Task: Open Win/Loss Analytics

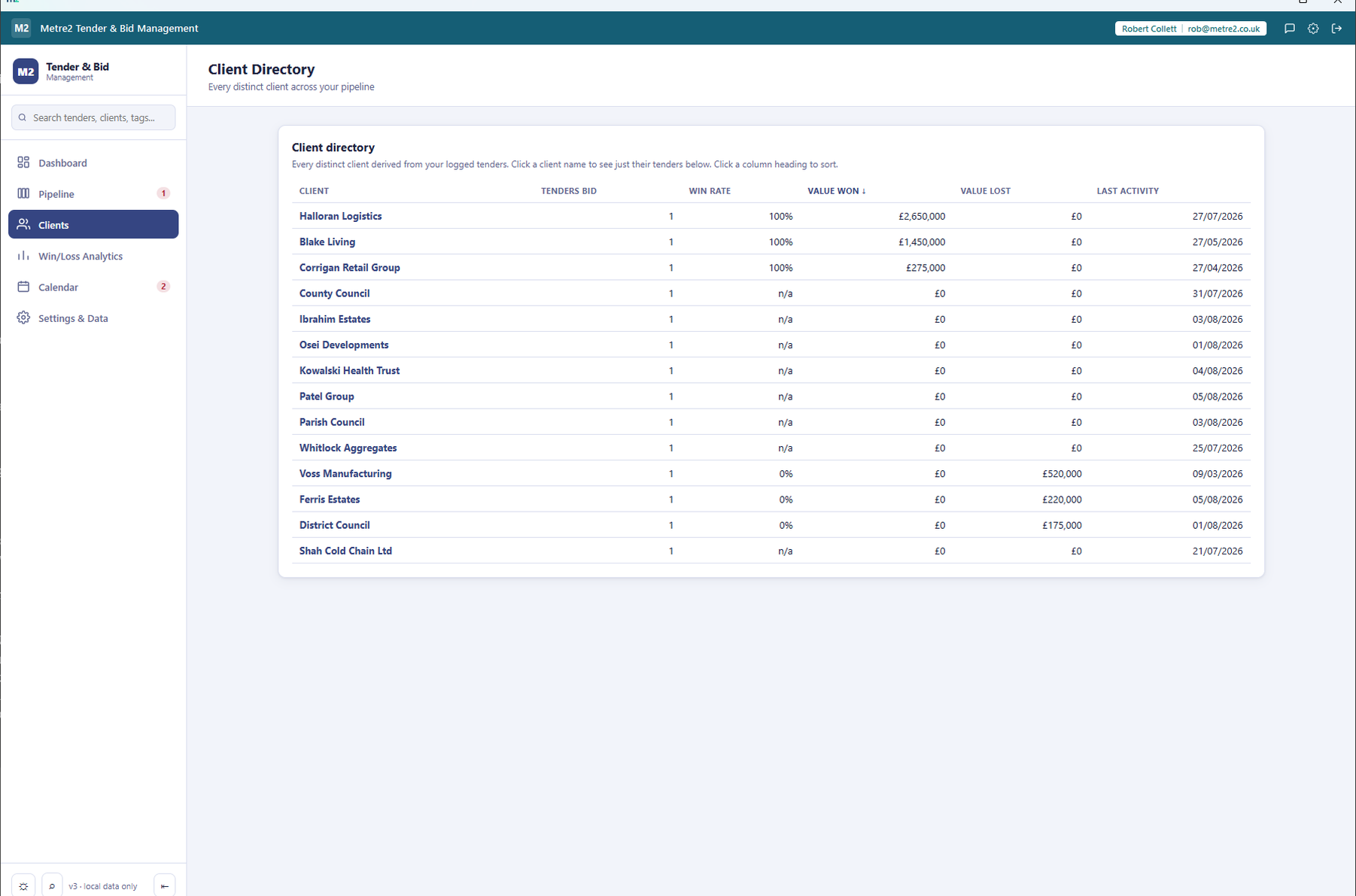Action: 93,256
